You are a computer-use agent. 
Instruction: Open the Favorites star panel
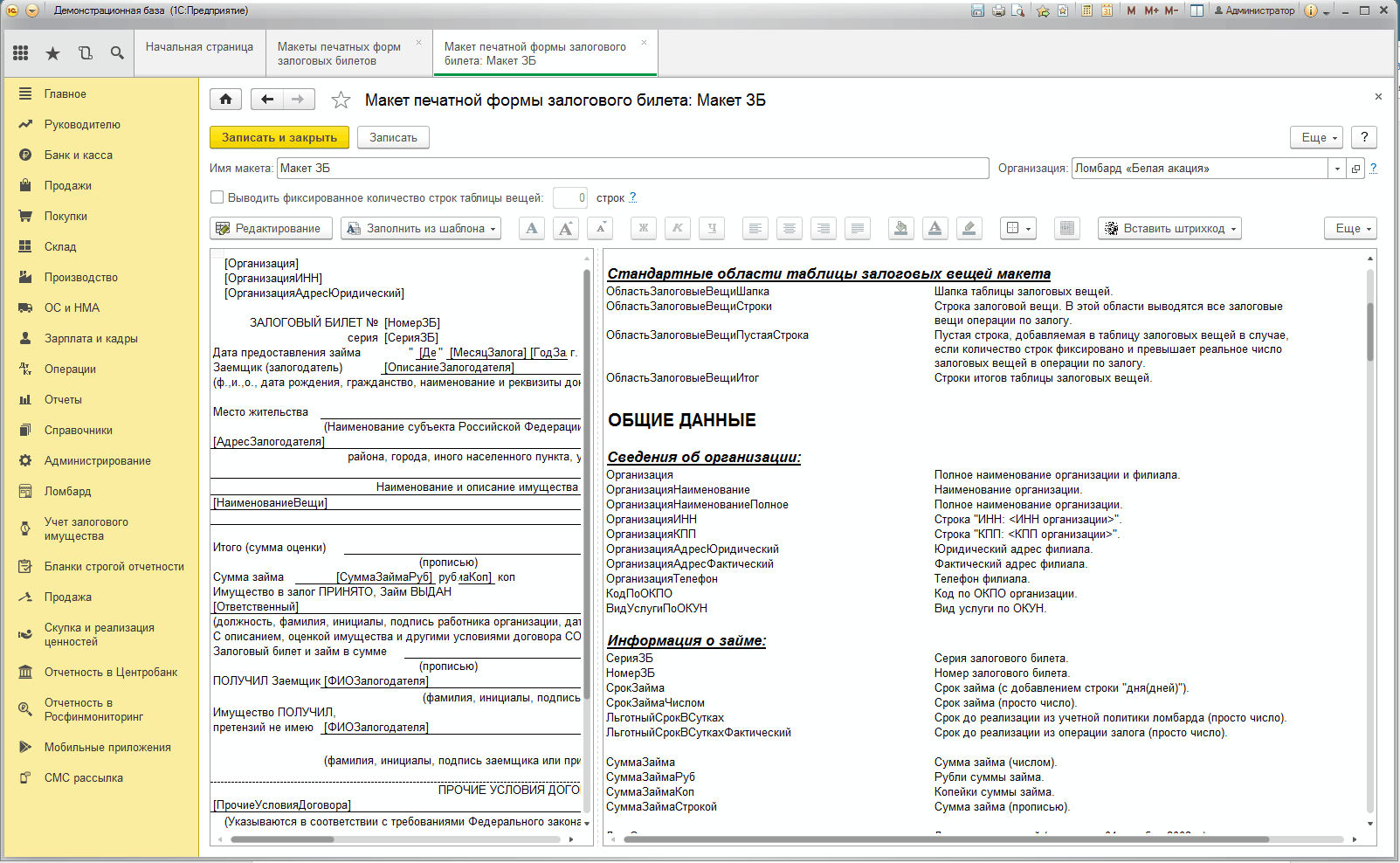[x=53, y=53]
